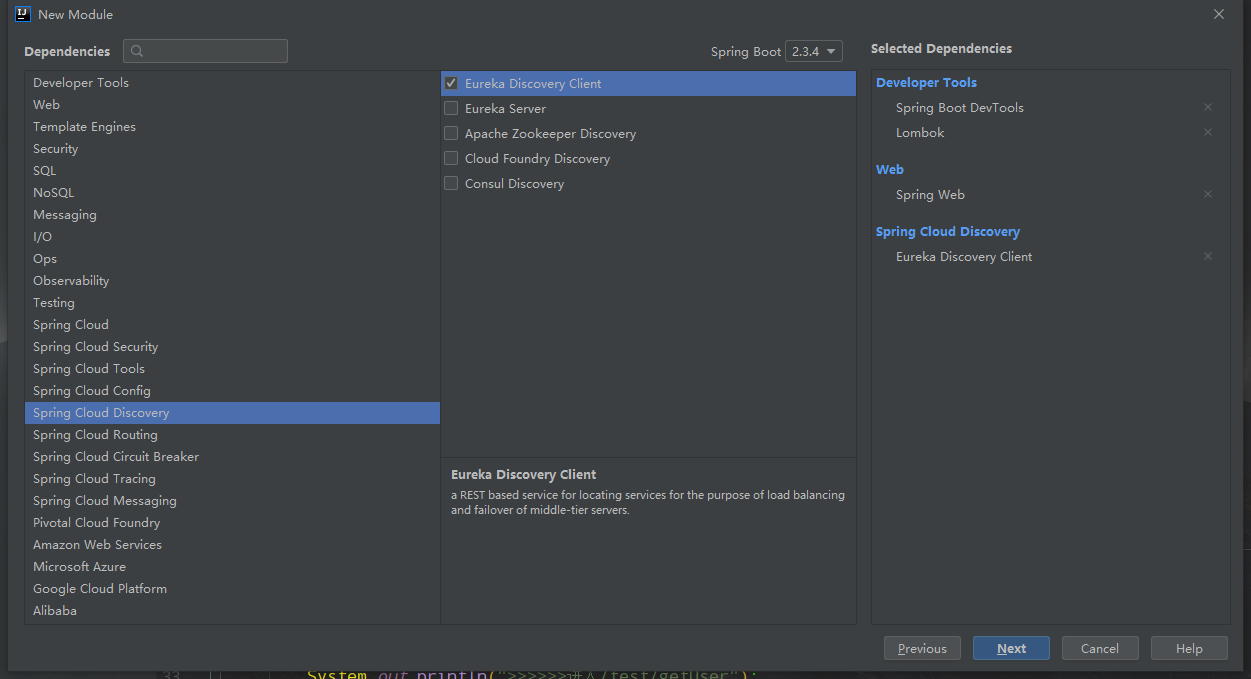Open Amazon Web Services category
This screenshot has height=679, width=1251.
coord(232,545)
